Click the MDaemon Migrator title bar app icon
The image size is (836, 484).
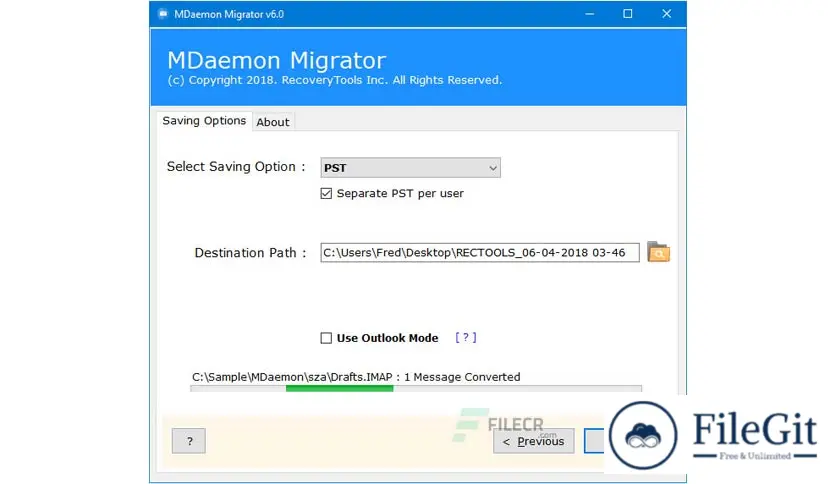pyautogui.click(x=163, y=14)
